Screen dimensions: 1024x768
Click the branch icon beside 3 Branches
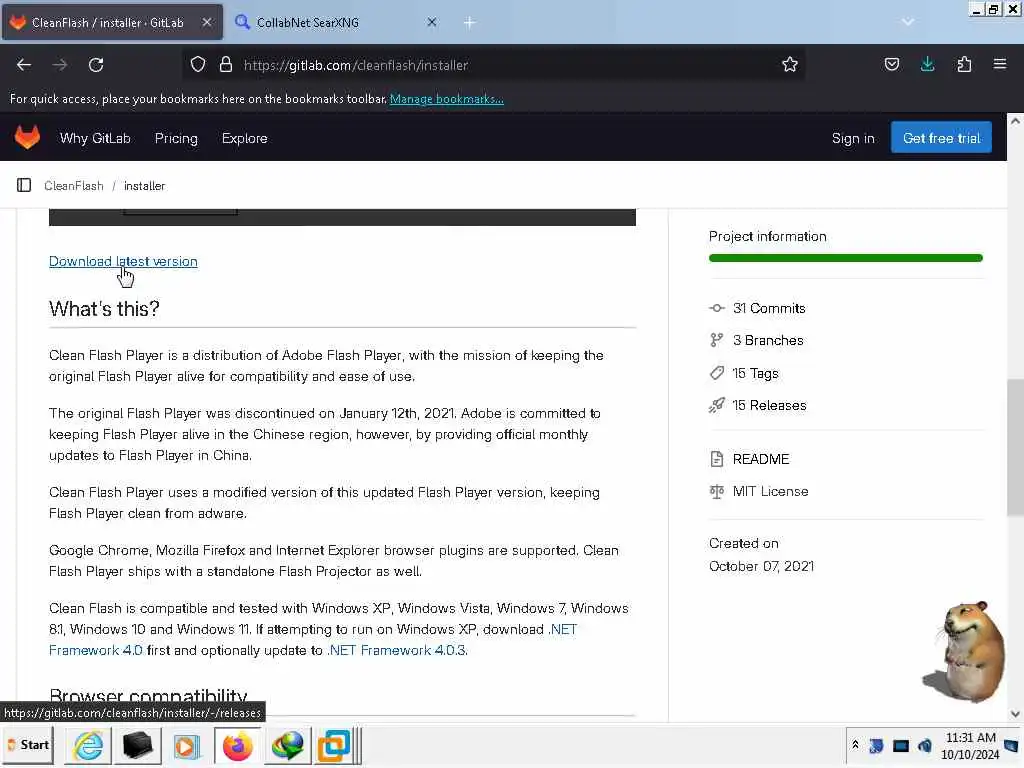[x=716, y=340]
